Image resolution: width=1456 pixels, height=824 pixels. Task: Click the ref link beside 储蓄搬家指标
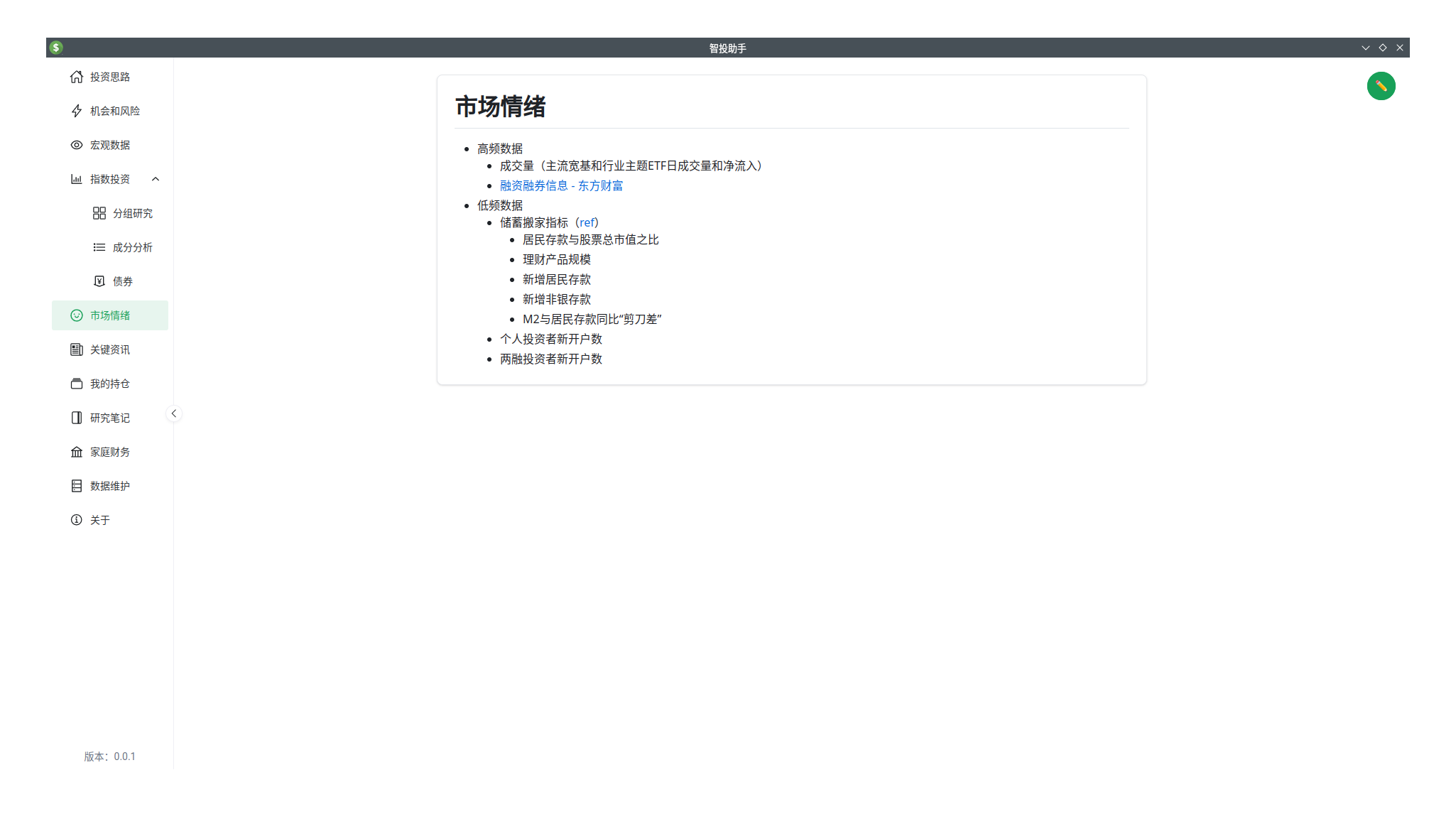click(x=587, y=222)
